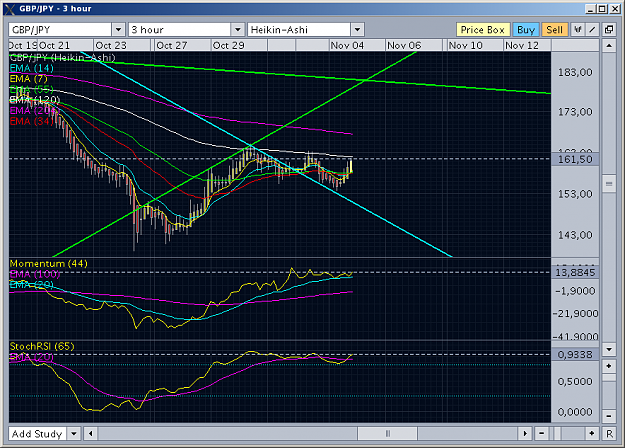Close the GBP/JPY chart window
Screen dimensions: 625x448
[x=614, y=9]
